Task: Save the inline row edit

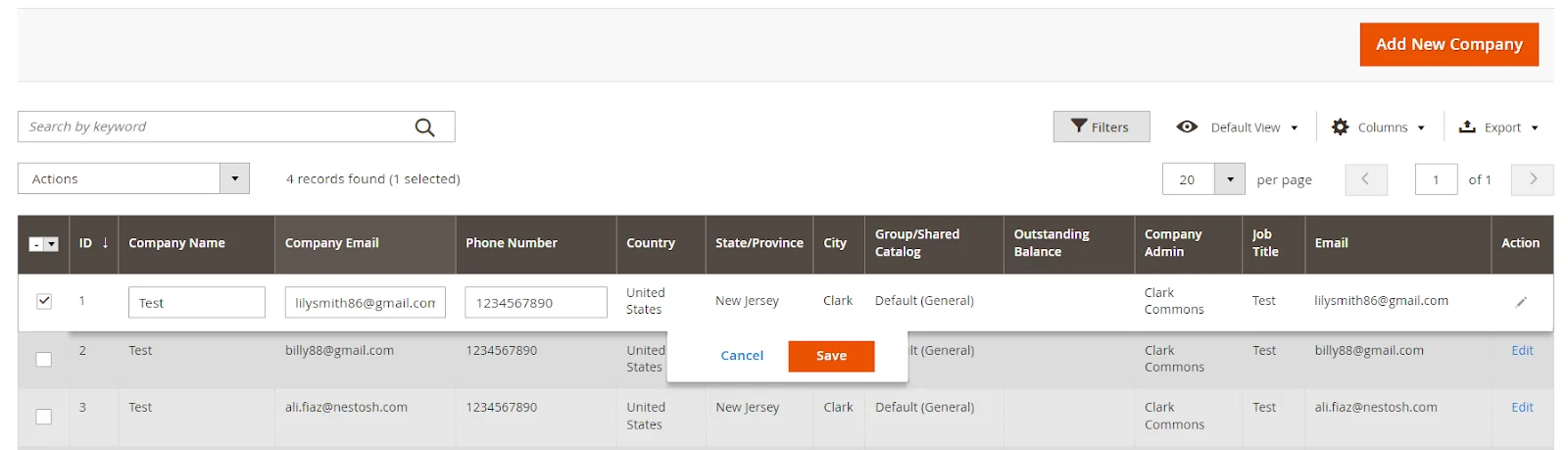Action: pyautogui.click(x=831, y=356)
